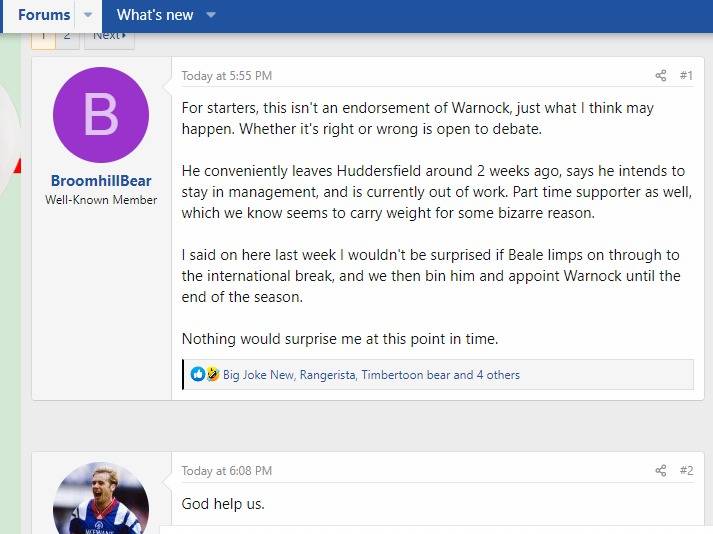
Task: Expand the Forums dropdown arrow
Action: [87, 15]
